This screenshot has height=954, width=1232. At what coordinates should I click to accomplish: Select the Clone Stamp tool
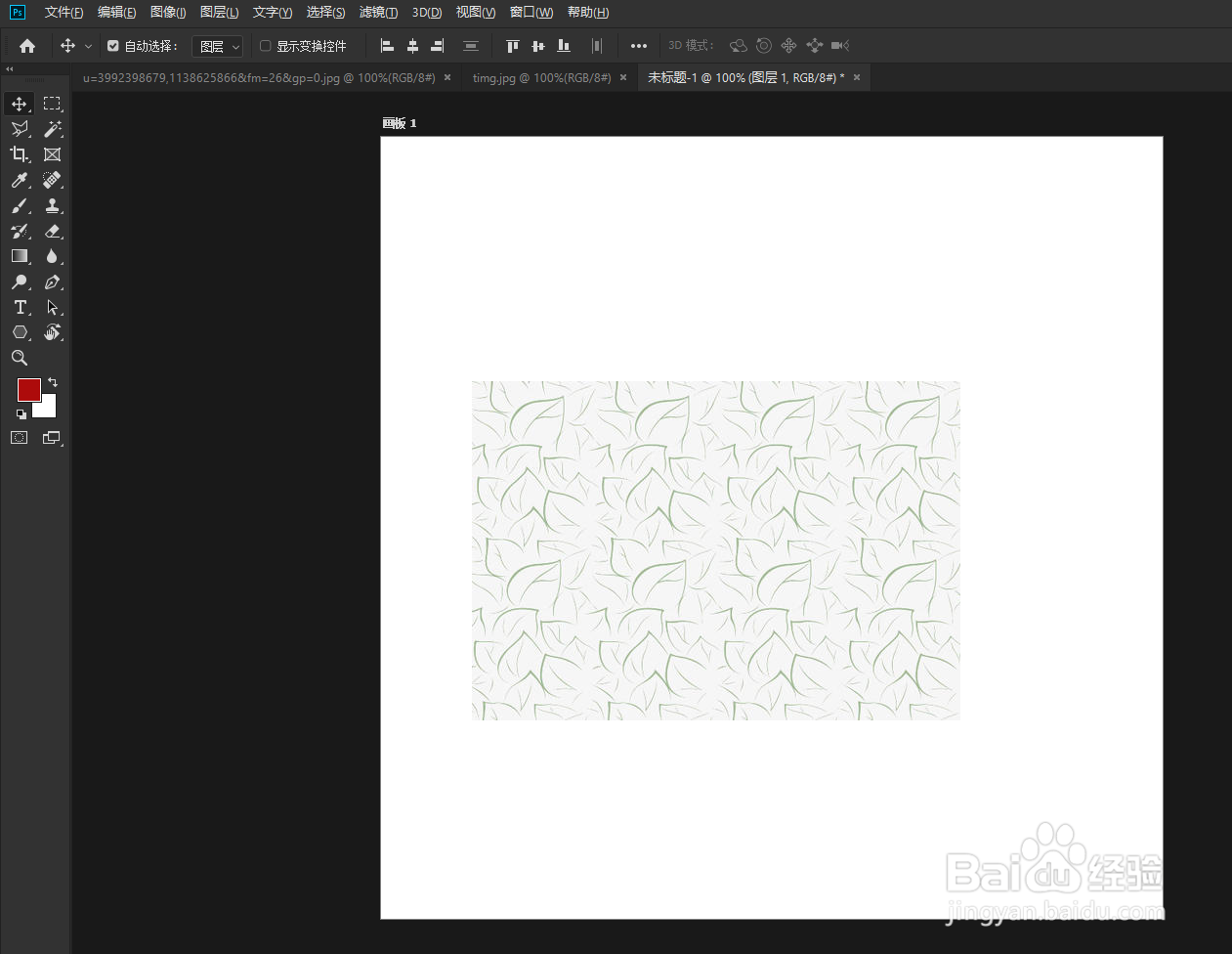53,205
